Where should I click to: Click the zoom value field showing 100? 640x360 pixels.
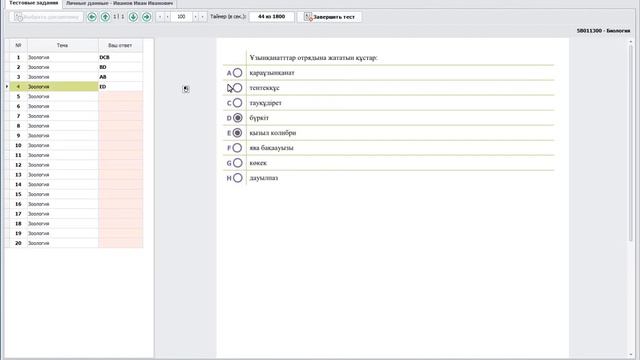pos(181,17)
